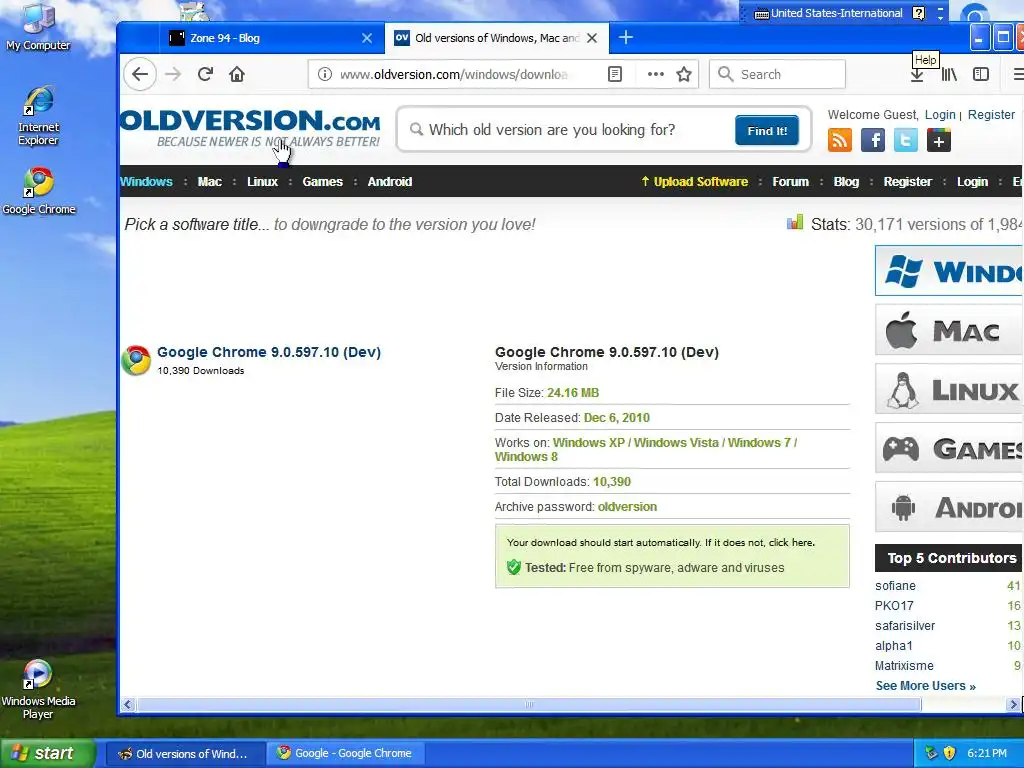Viewport: 1024px width, 768px height.
Task: Select Old versions of Wind... taskbar item
Action: pos(185,753)
